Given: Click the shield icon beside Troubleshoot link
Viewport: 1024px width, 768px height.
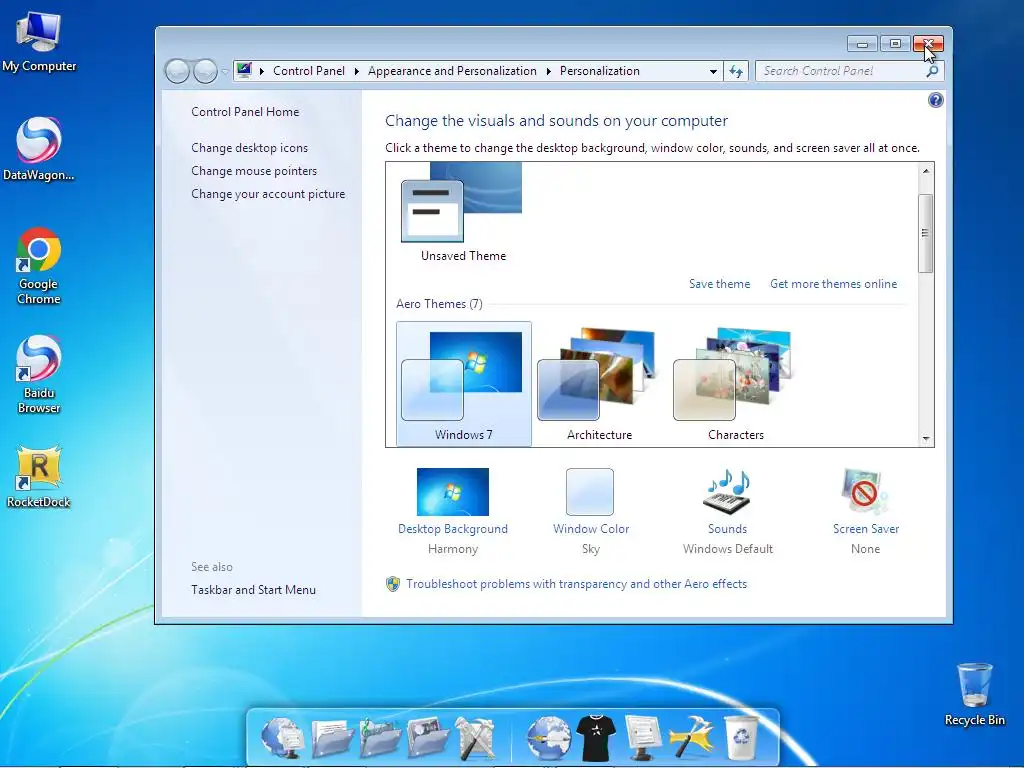Looking at the screenshot, I should point(392,584).
